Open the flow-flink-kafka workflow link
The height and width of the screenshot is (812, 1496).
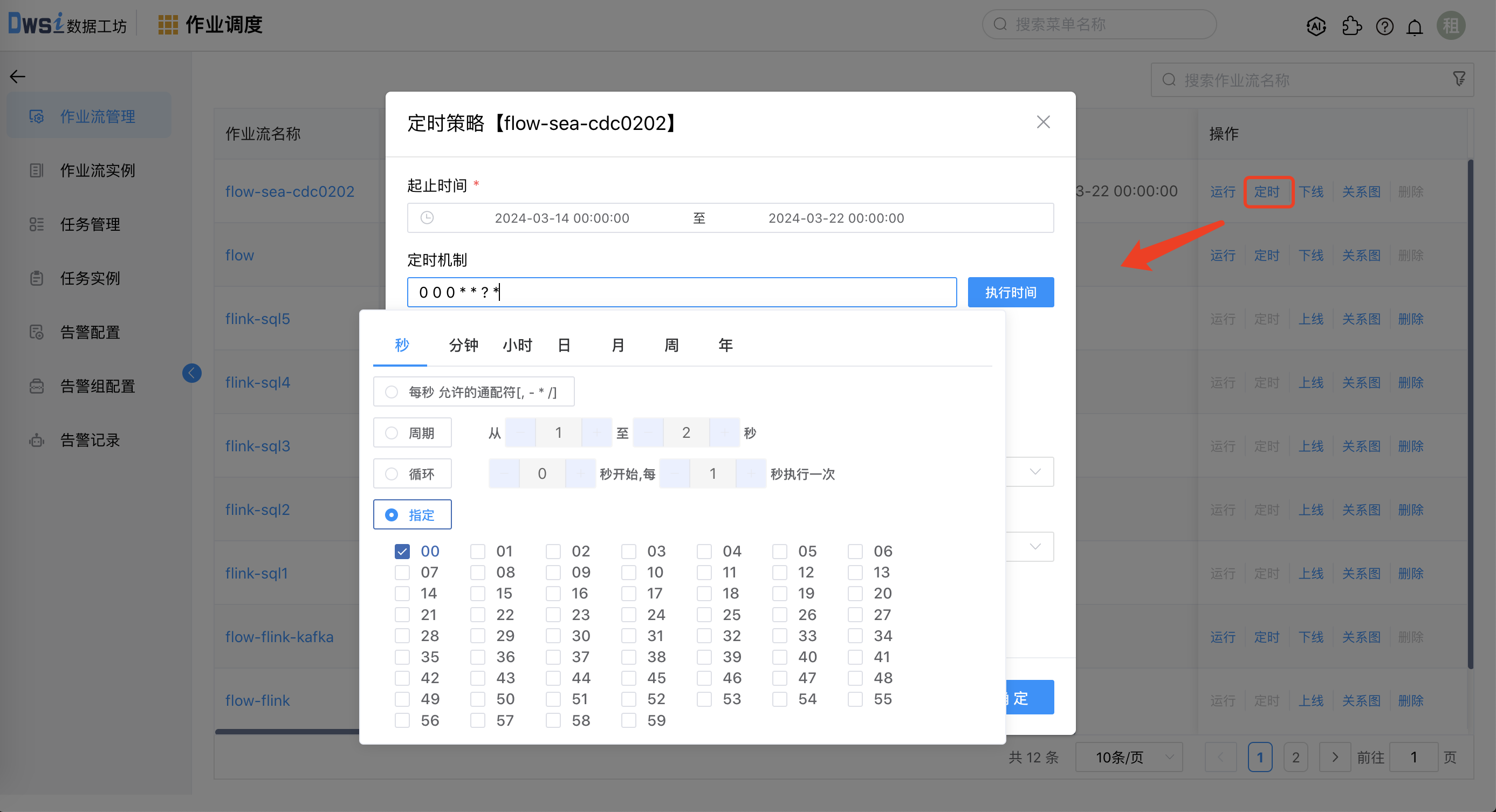279,636
